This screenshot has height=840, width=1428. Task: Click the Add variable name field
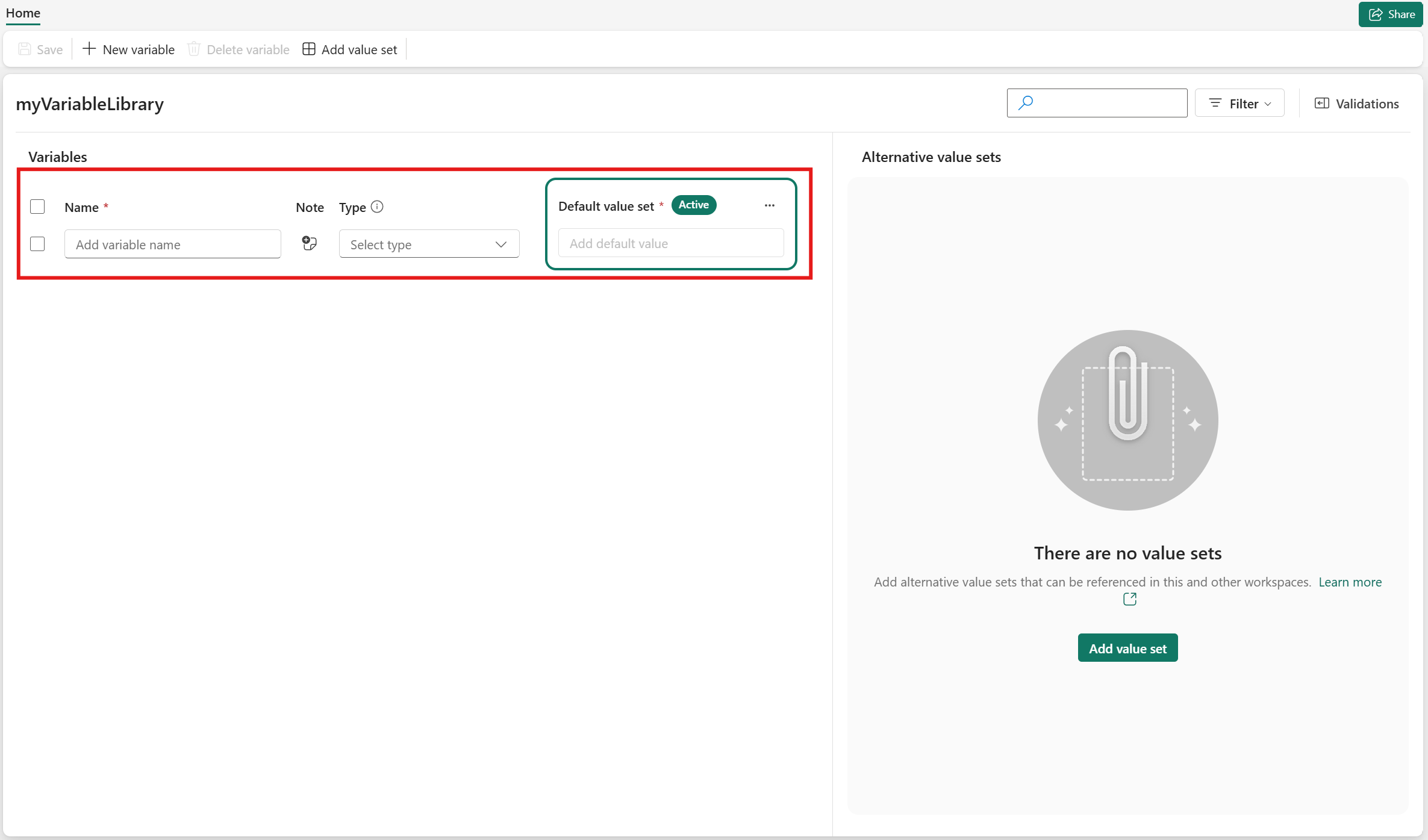coord(172,244)
